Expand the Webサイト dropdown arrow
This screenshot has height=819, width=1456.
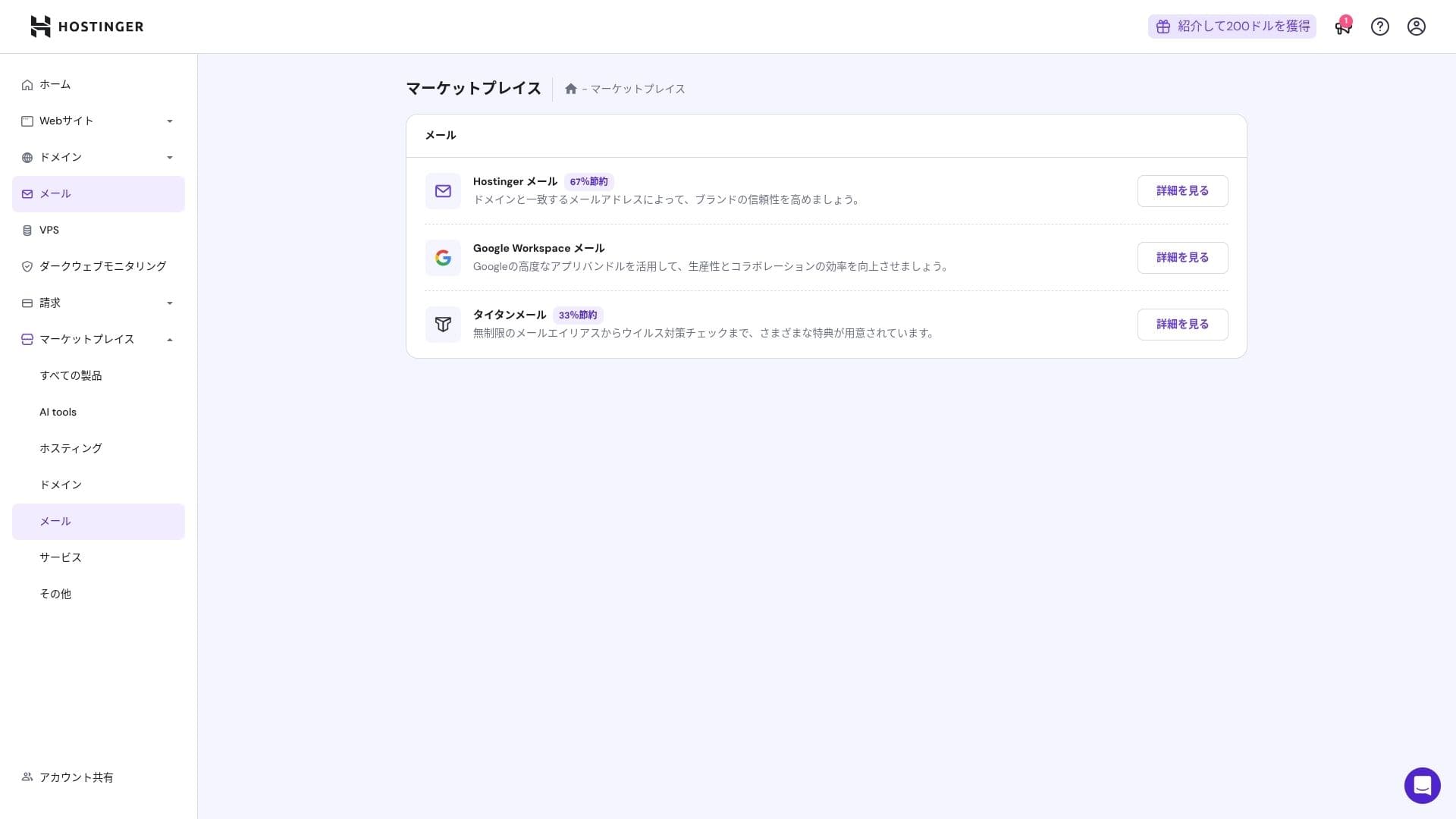point(170,121)
